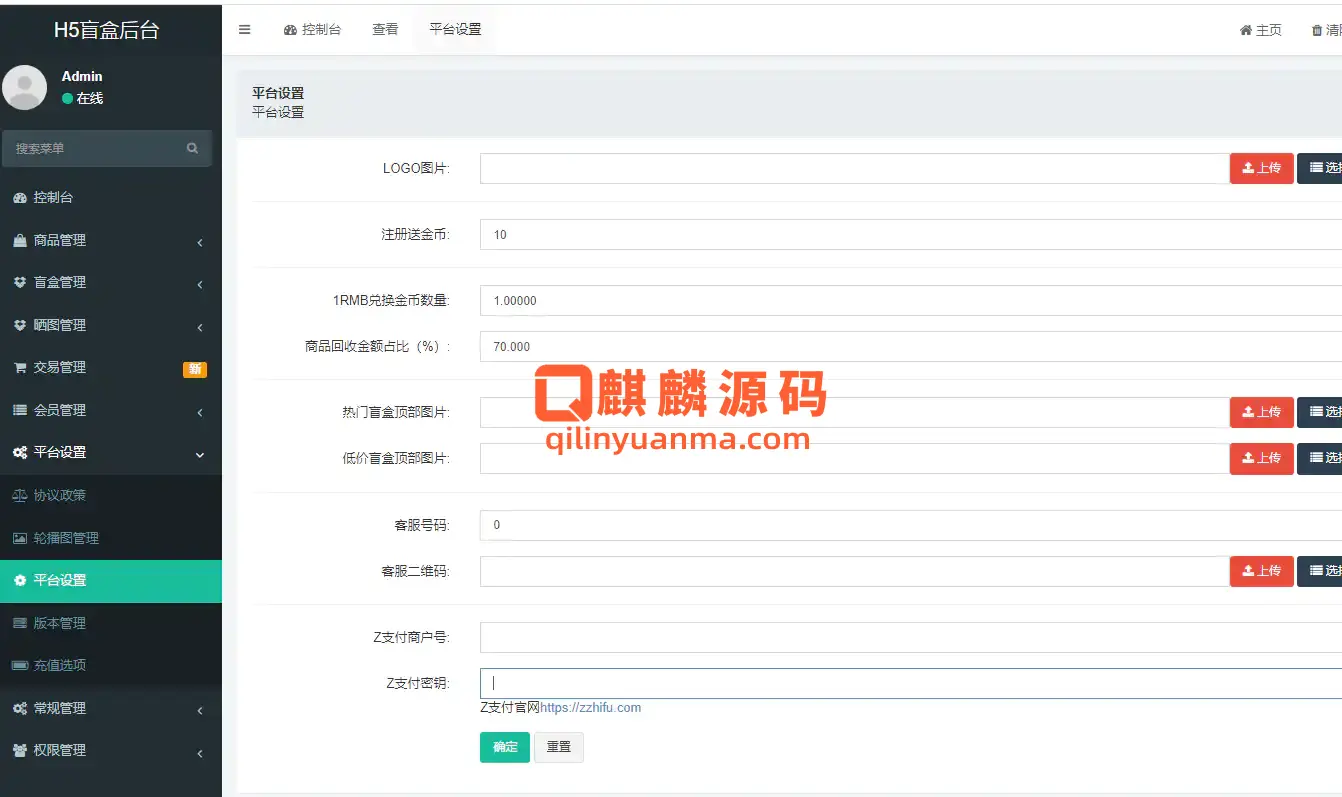Image resolution: width=1342 pixels, height=797 pixels.
Task: Click the hamburger menu icon in top bar
Action: coord(244,29)
